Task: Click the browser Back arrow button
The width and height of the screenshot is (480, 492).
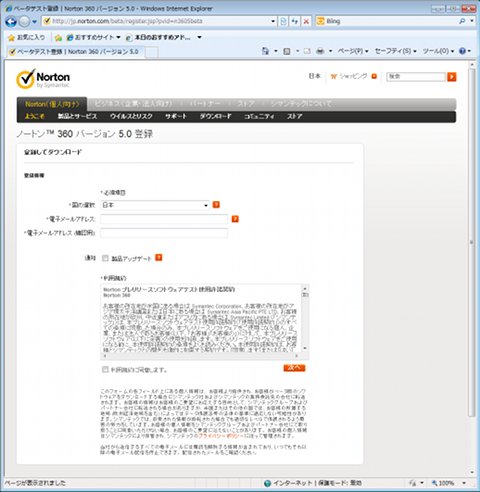Action: tap(11, 22)
